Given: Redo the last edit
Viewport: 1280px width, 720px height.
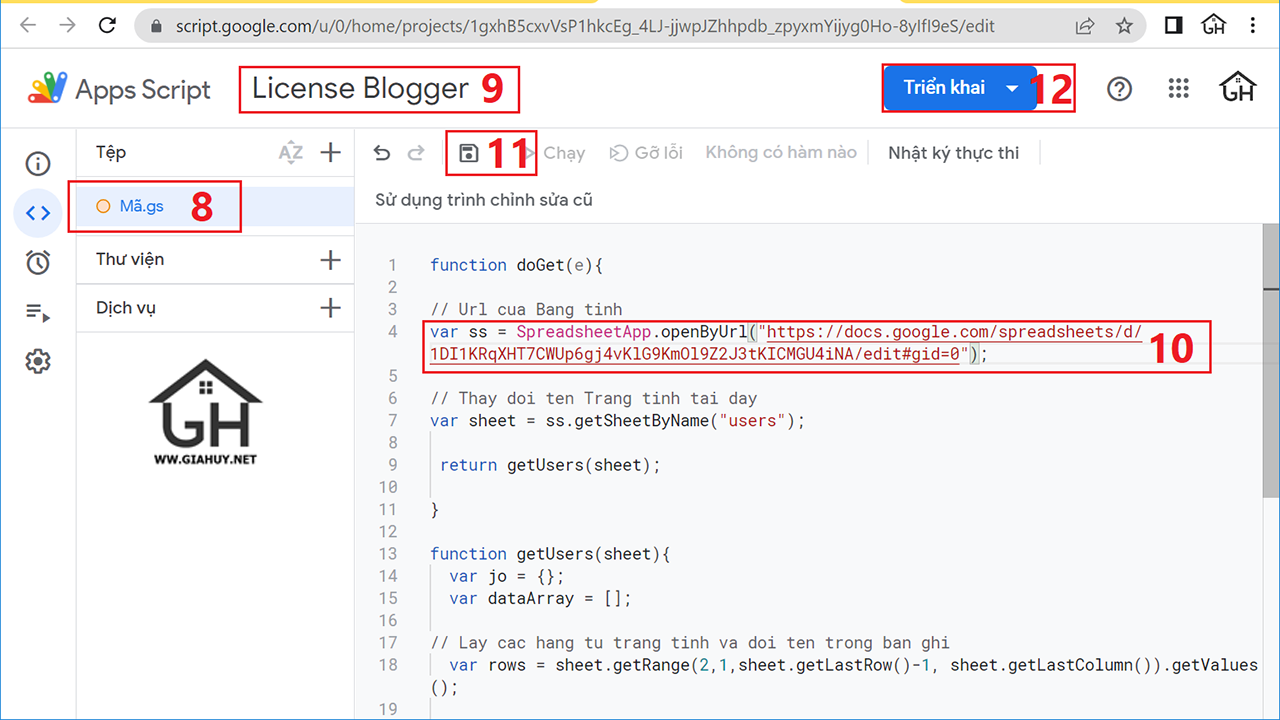Looking at the screenshot, I should tap(416, 153).
